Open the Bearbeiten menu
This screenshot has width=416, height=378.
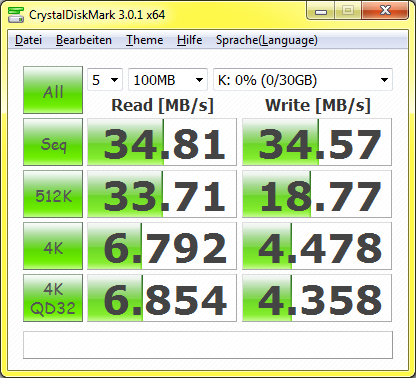pos(84,40)
